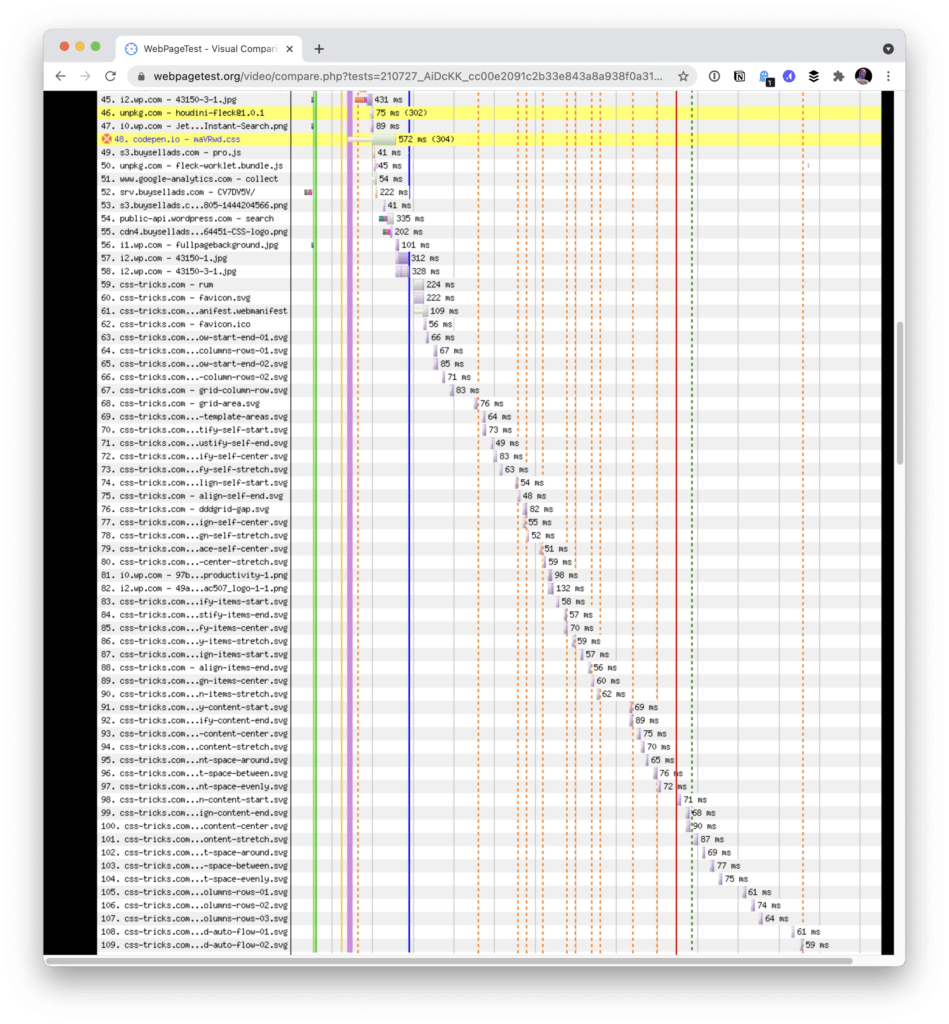Open the Extensions puzzle piece icon
The image size is (949, 1024).
pyautogui.click(x=839, y=76)
